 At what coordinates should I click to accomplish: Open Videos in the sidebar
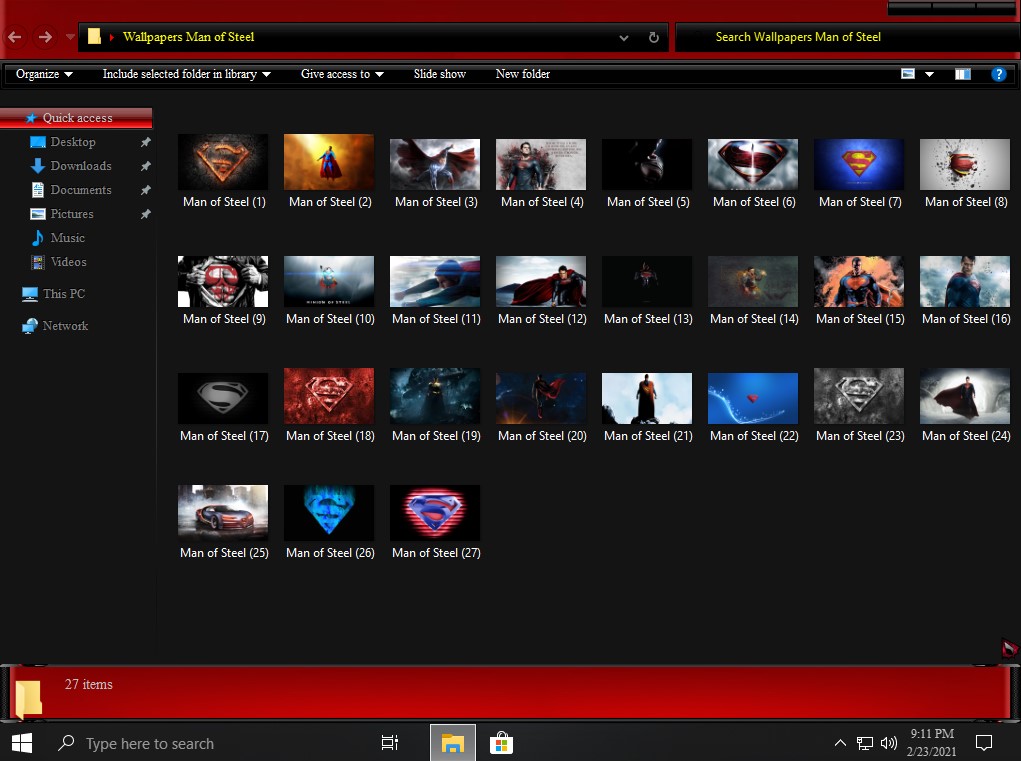pyautogui.click(x=68, y=262)
